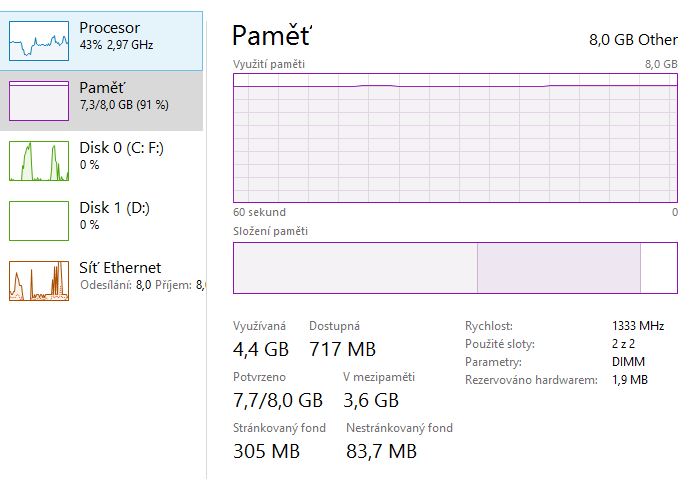
Task: Click the Rychlost 1333 MHz value
Action: point(639,326)
